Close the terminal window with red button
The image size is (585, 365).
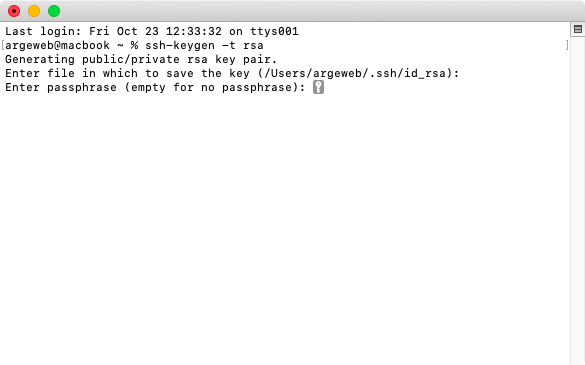pyautogui.click(x=14, y=11)
